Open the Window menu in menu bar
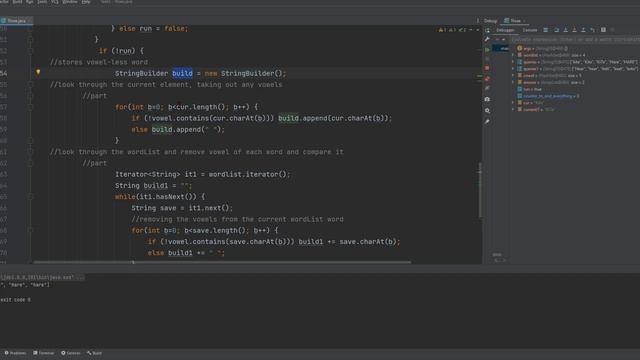This screenshot has width=640, height=360. coord(70,2)
